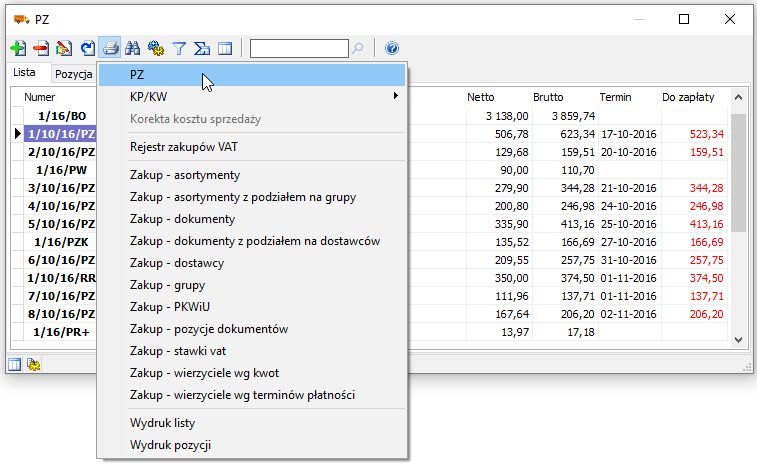
Task: Click the toolbar search text field
Action: point(299,48)
